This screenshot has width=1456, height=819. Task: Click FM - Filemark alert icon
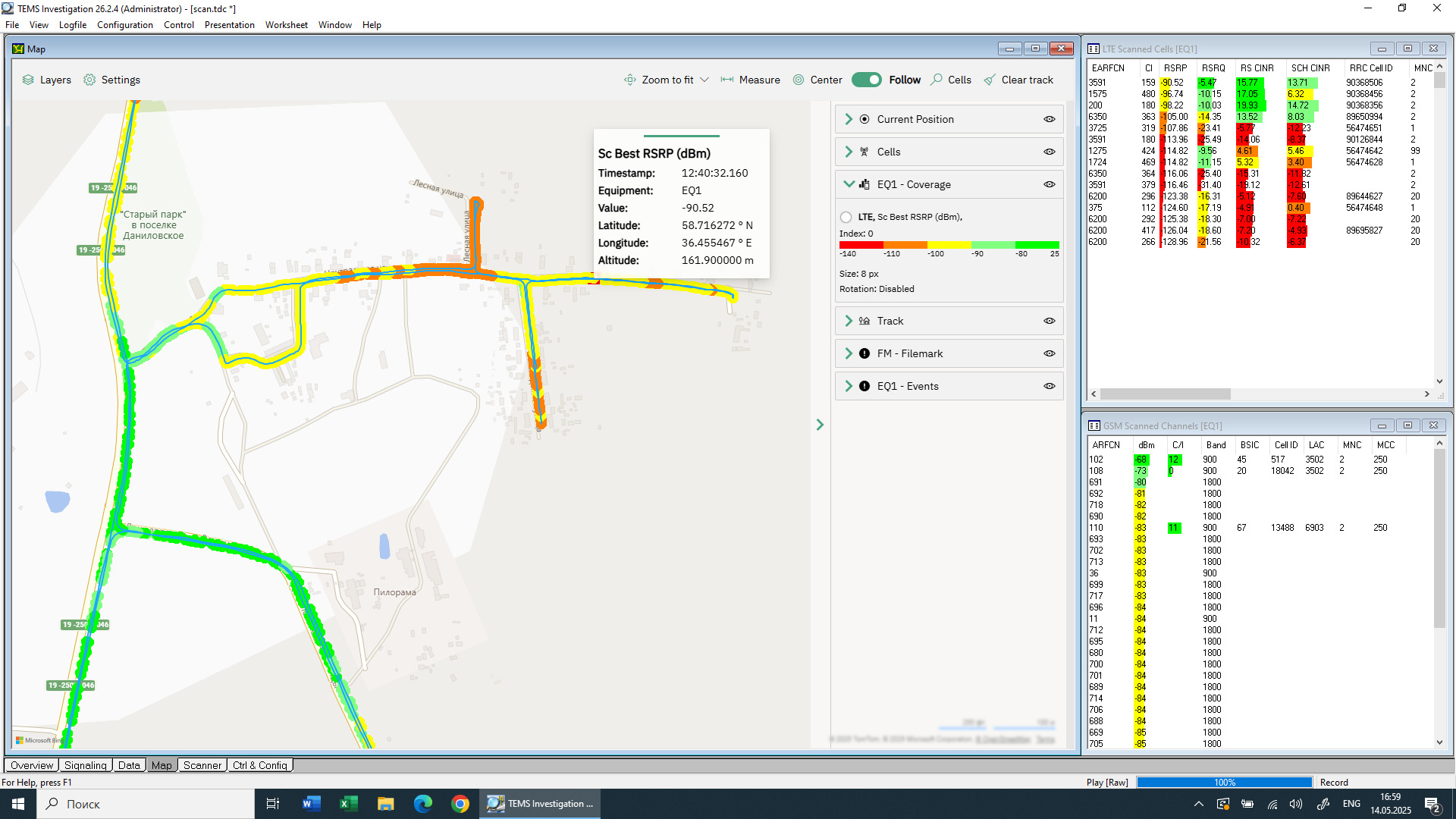(x=864, y=353)
